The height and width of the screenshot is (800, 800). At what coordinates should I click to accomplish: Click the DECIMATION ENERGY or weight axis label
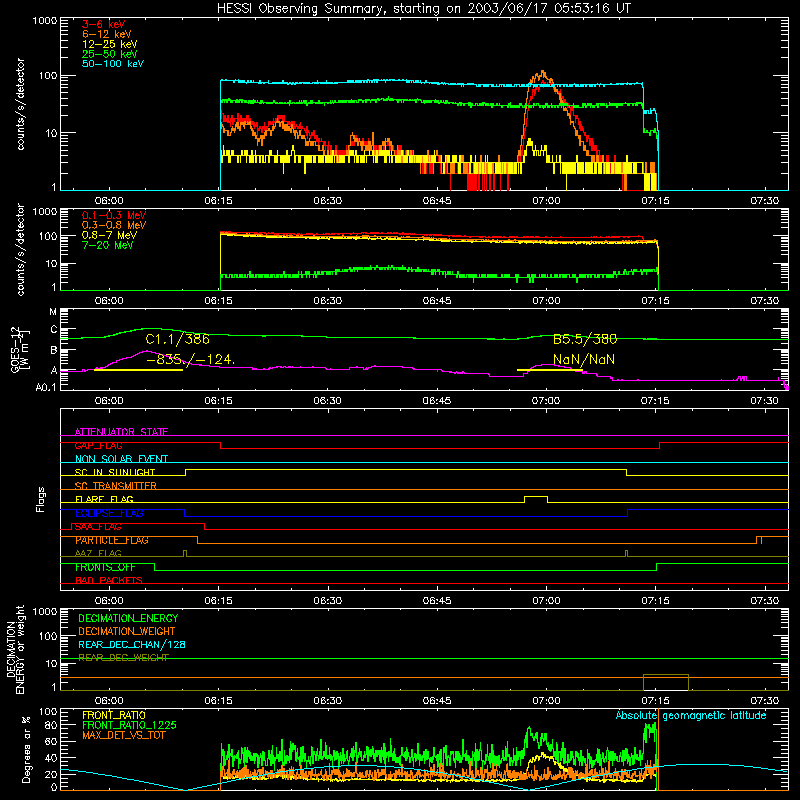(15, 650)
